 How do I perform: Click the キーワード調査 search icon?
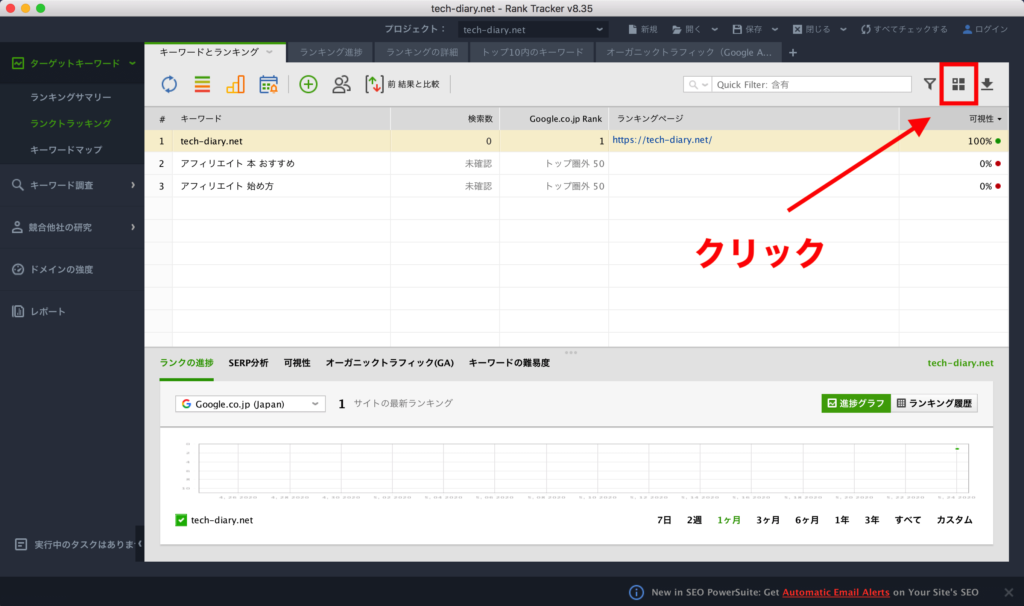pos(18,185)
